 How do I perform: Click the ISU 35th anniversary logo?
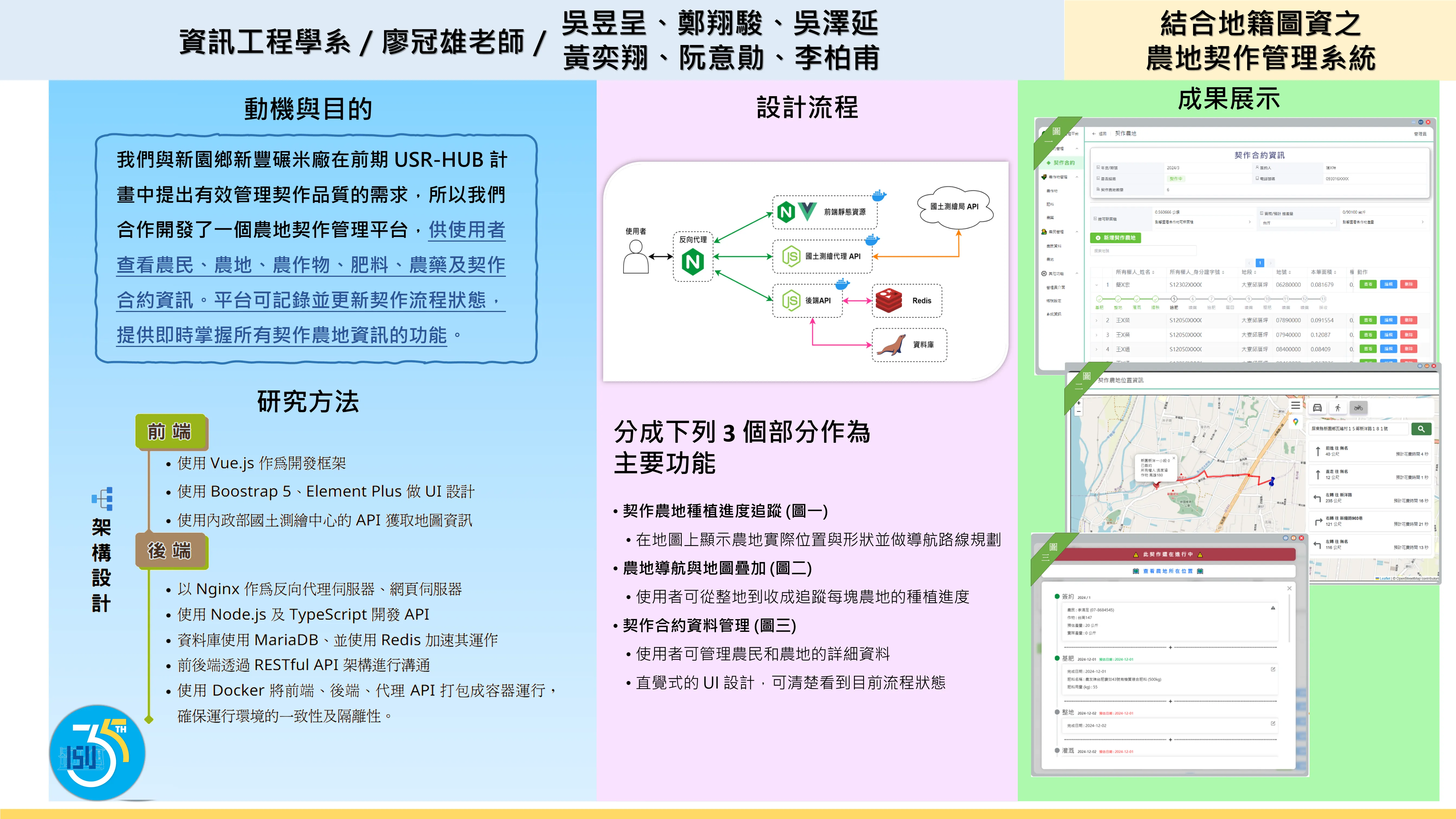click(x=97, y=753)
